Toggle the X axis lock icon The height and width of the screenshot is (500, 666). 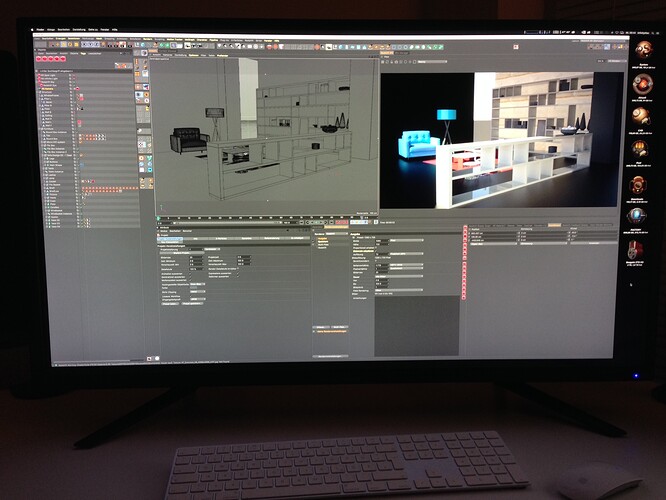85,44
